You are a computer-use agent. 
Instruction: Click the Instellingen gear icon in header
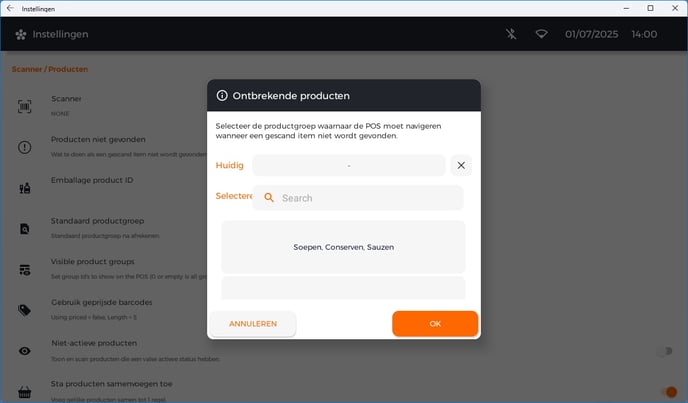tap(21, 34)
